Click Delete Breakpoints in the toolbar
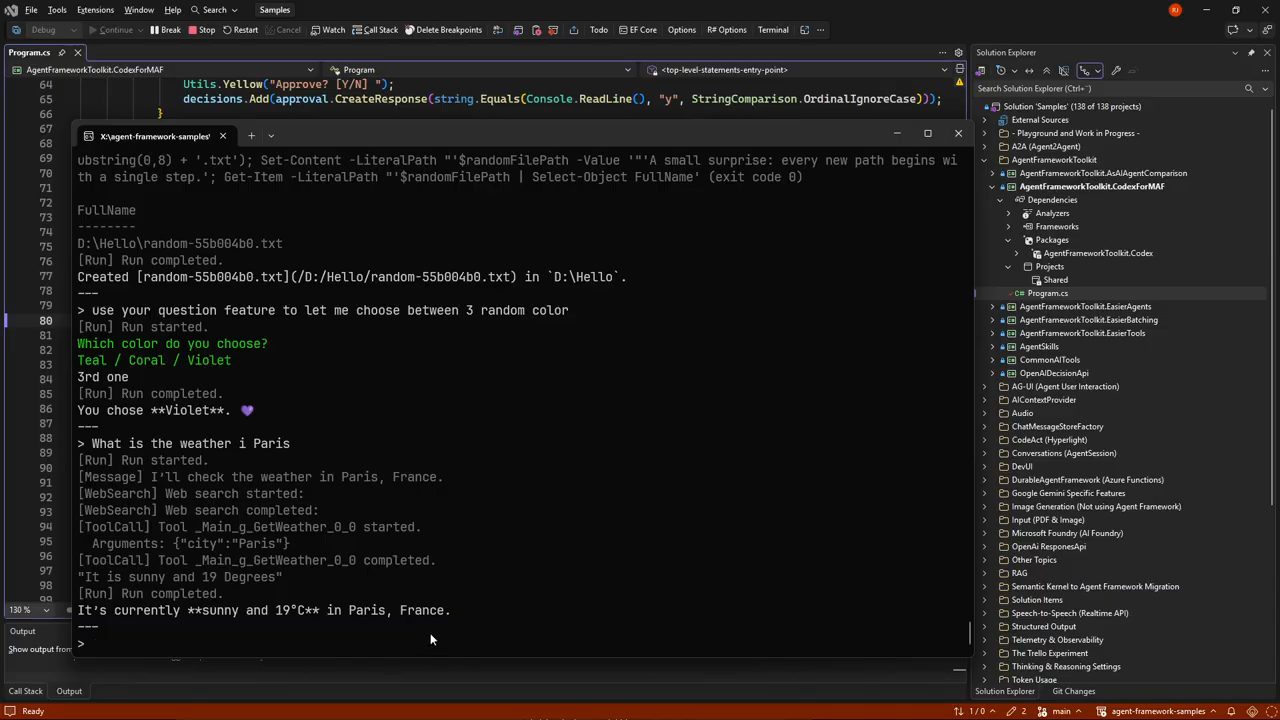This screenshot has width=1280, height=720. tap(443, 30)
